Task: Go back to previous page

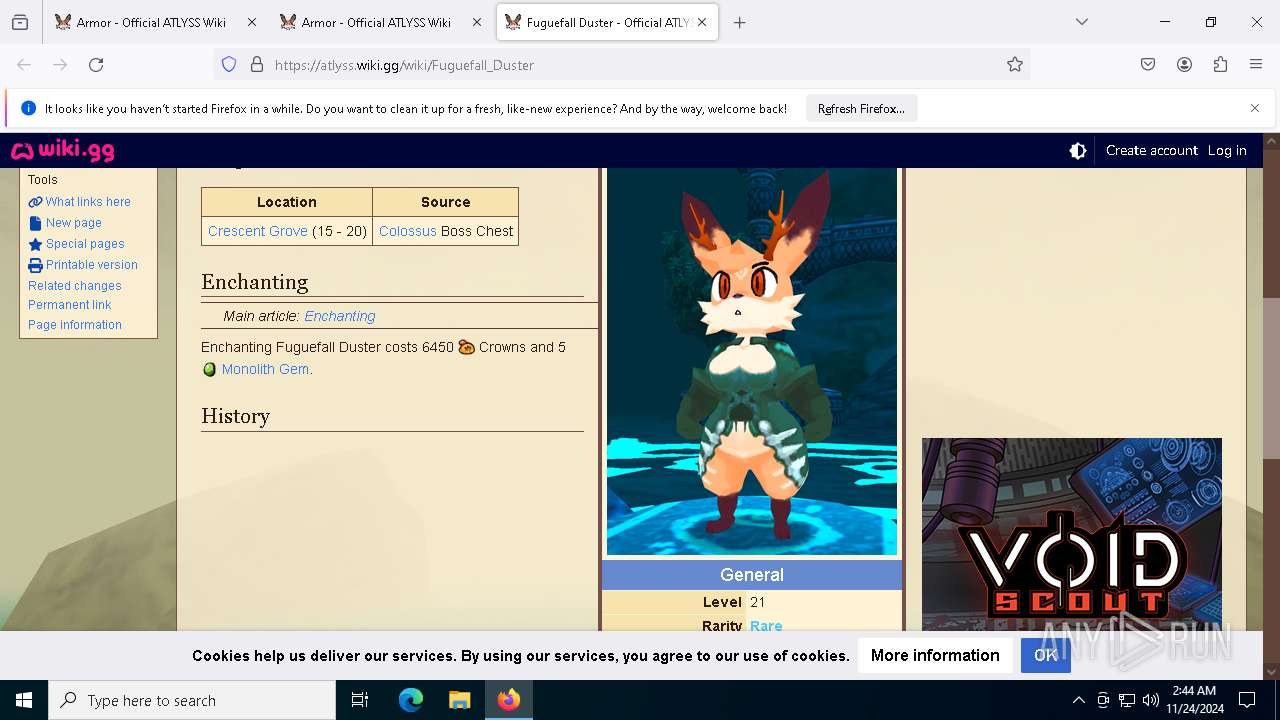Action: (24, 64)
